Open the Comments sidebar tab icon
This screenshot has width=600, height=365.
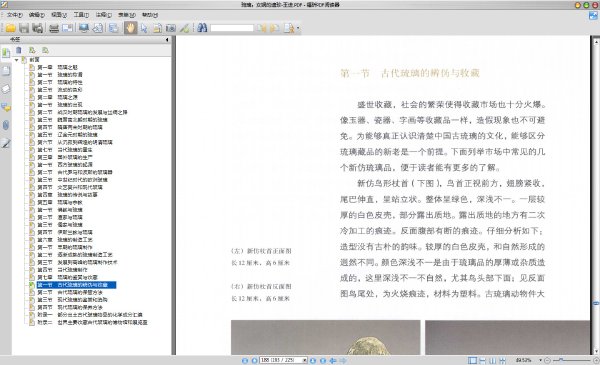point(6,108)
